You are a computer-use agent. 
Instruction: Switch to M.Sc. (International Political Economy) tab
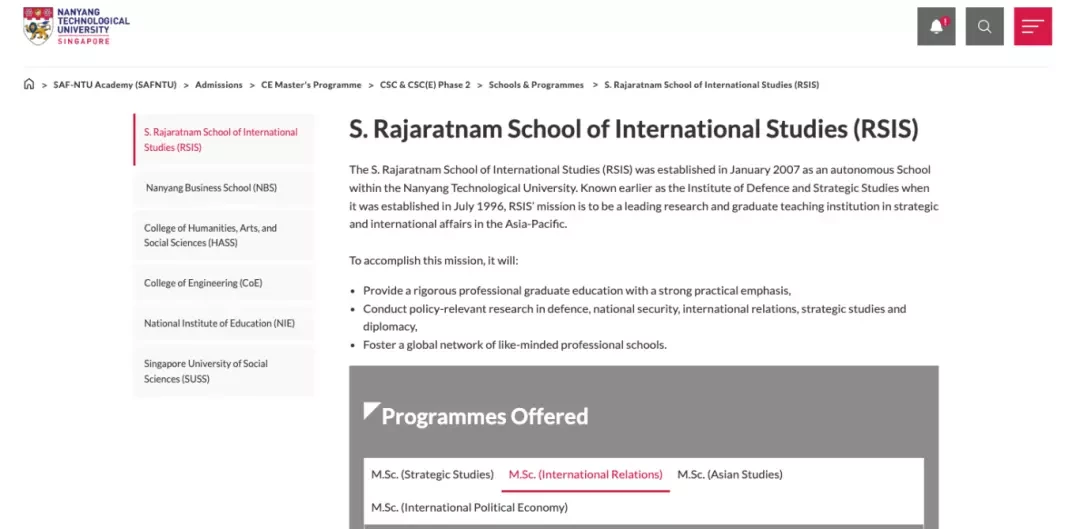click(x=470, y=508)
